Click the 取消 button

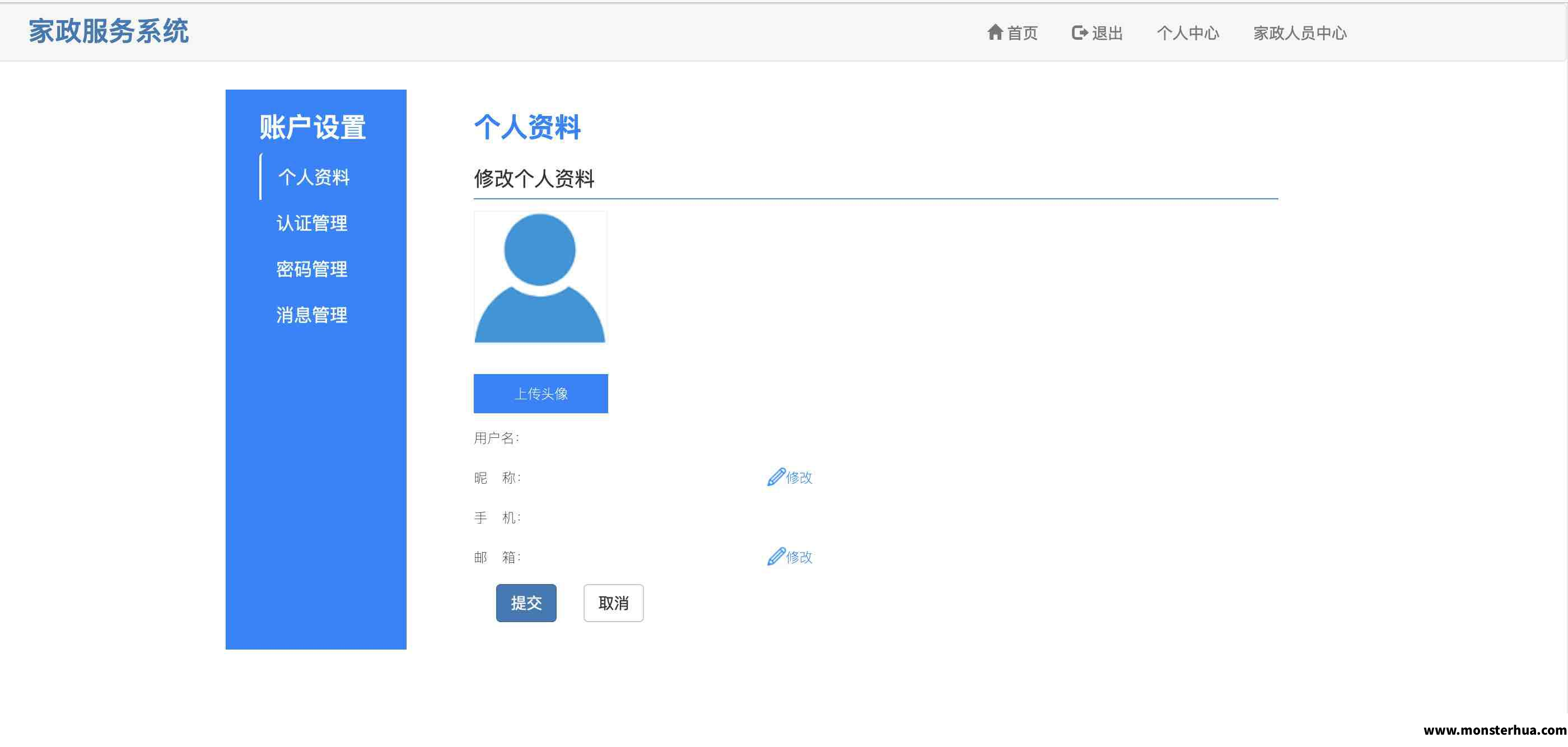[613, 603]
